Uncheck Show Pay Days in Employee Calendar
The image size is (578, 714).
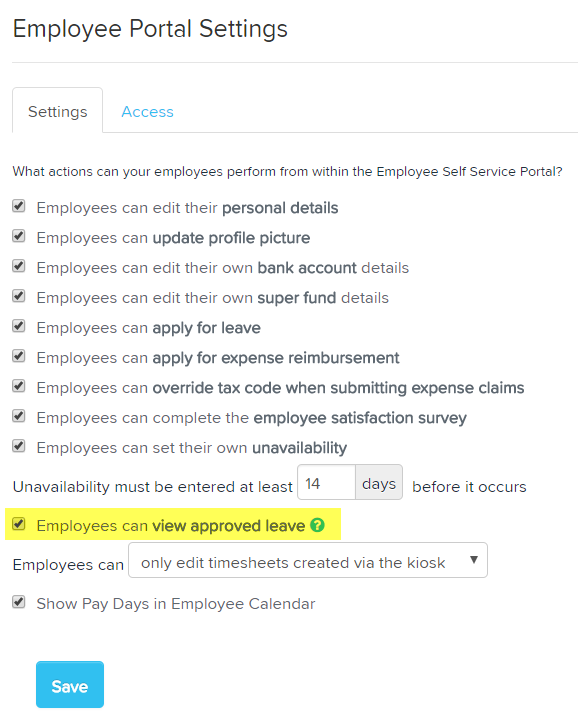(x=19, y=602)
